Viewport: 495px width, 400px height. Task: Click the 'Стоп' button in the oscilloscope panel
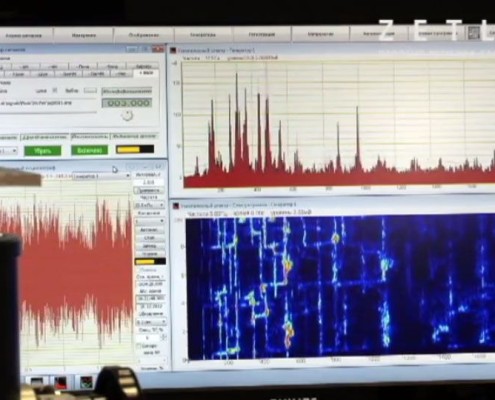(149, 238)
